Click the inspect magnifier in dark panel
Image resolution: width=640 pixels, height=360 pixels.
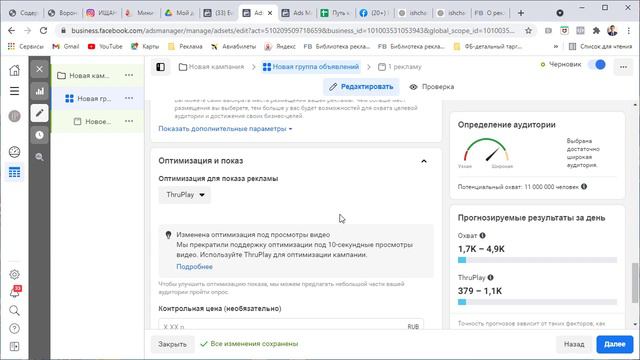[39, 157]
